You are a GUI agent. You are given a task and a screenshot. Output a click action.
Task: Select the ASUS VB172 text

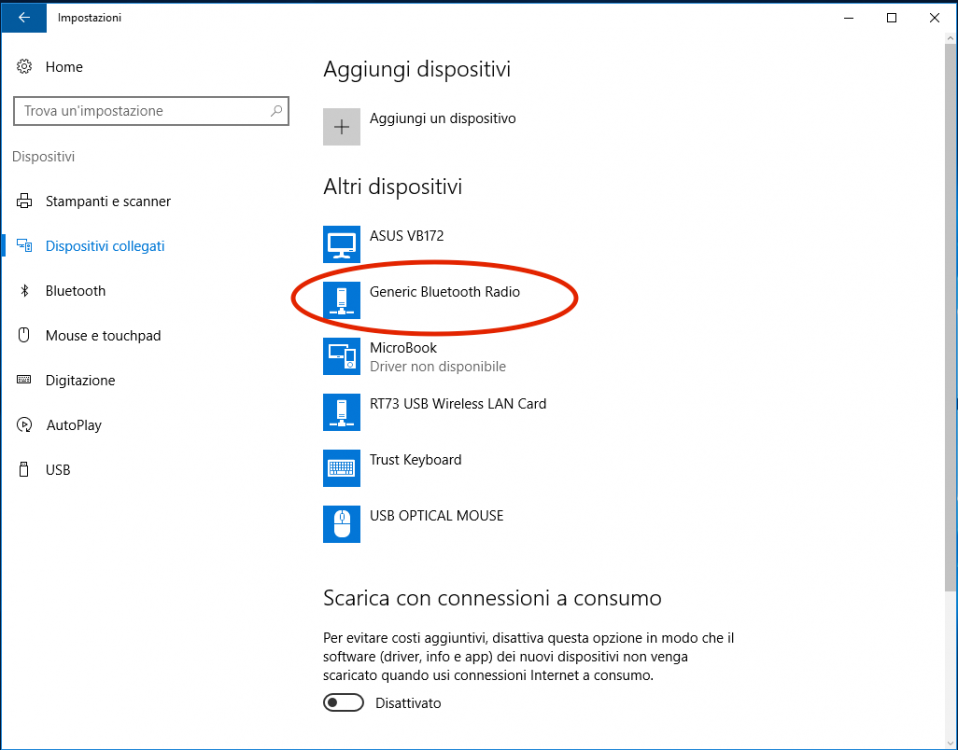(407, 236)
